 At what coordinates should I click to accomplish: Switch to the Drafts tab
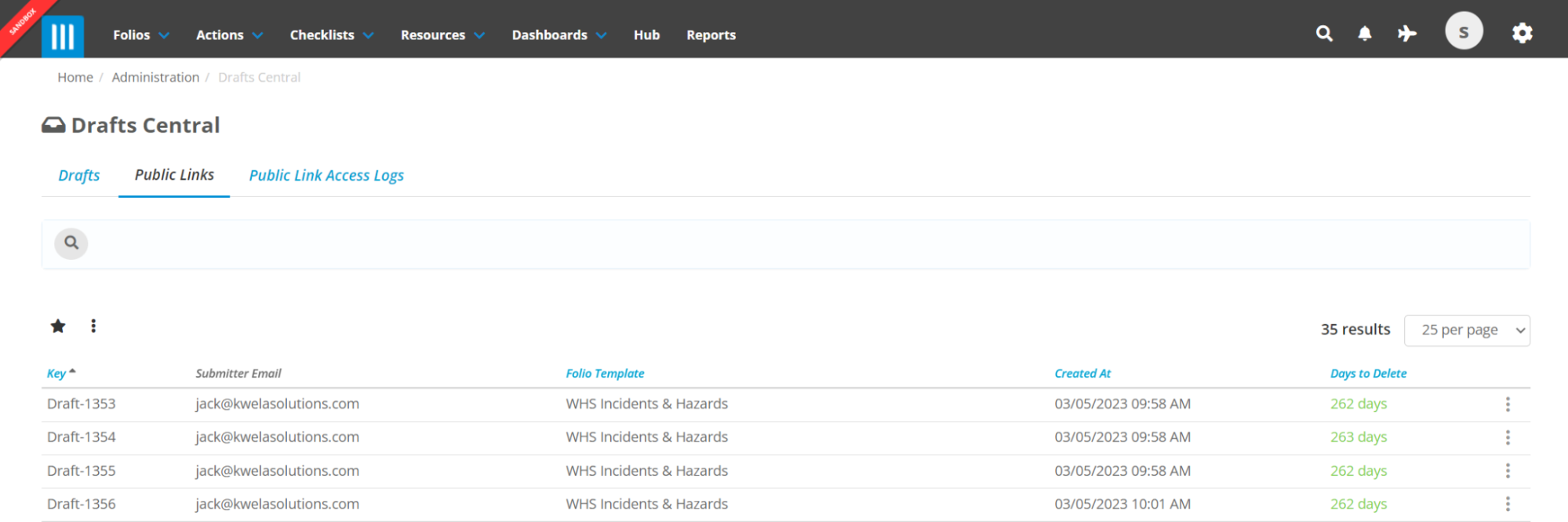point(79,175)
